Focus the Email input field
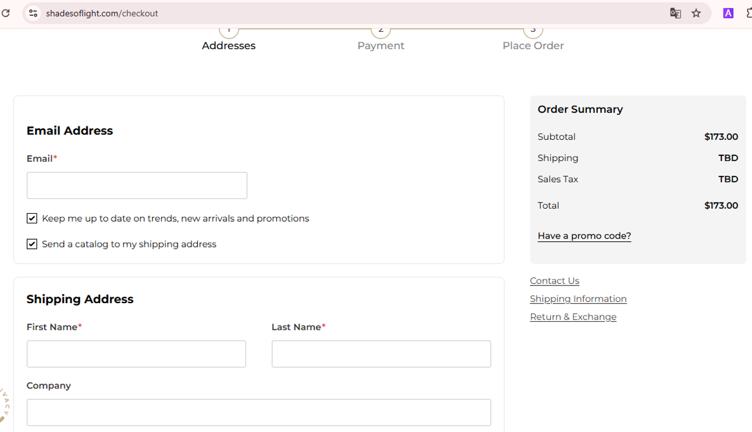 137,185
